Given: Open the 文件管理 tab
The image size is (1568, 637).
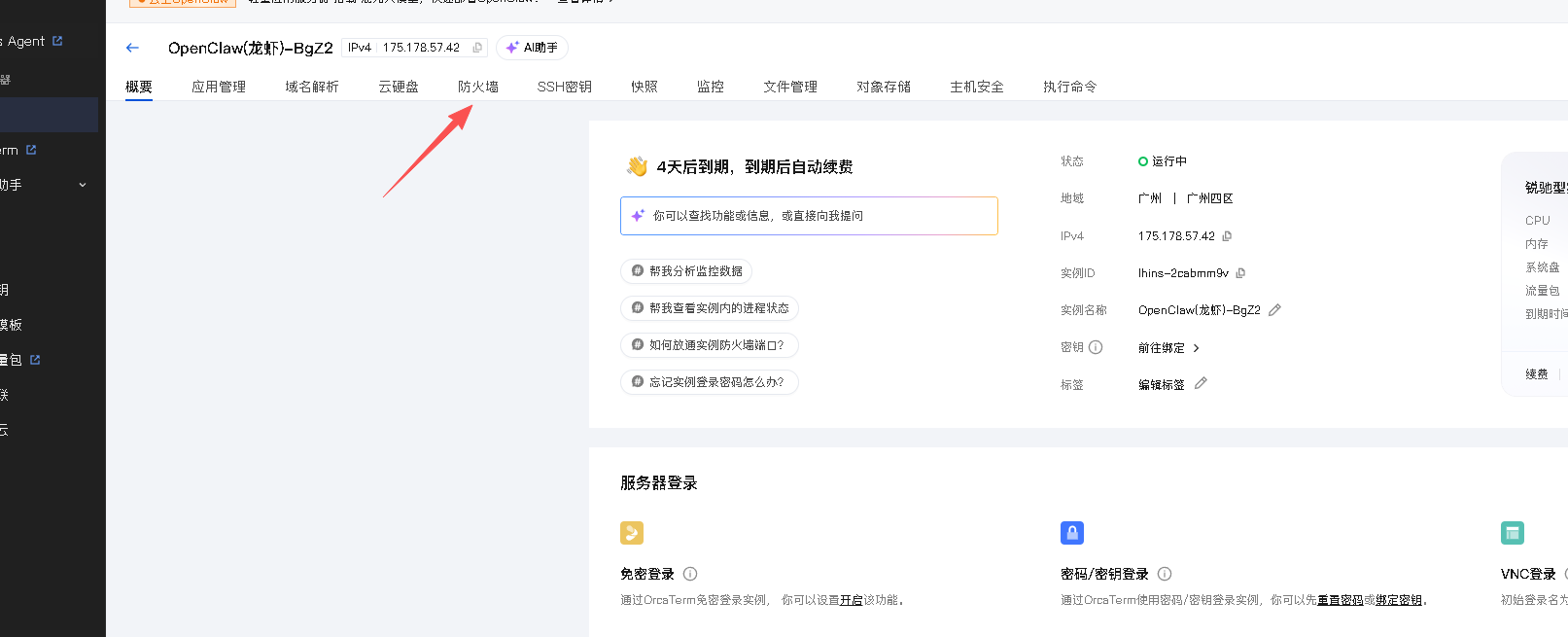Looking at the screenshot, I should [790, 87].
